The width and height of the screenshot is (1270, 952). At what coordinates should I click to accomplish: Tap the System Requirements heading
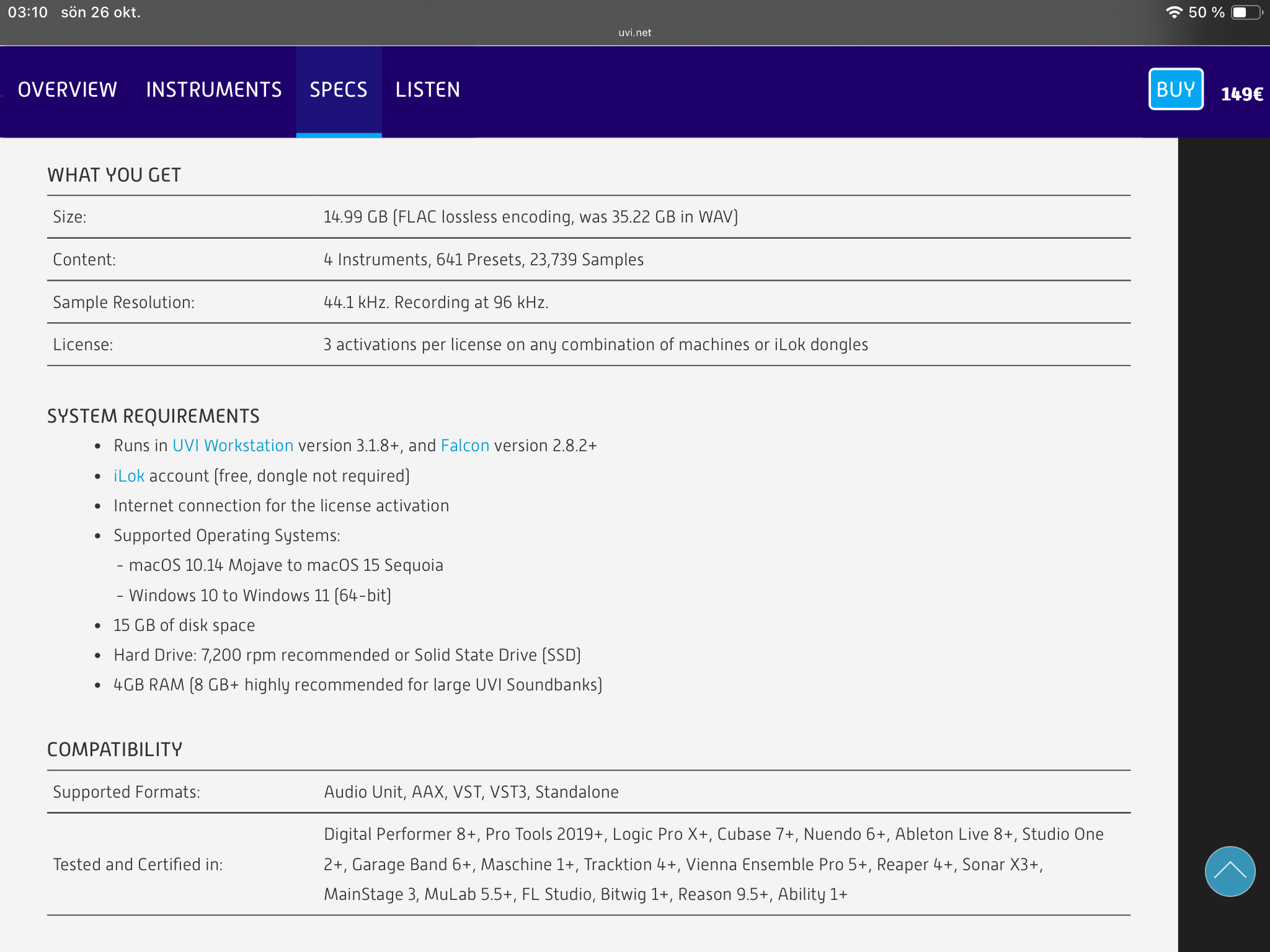[x=153, y=416]
